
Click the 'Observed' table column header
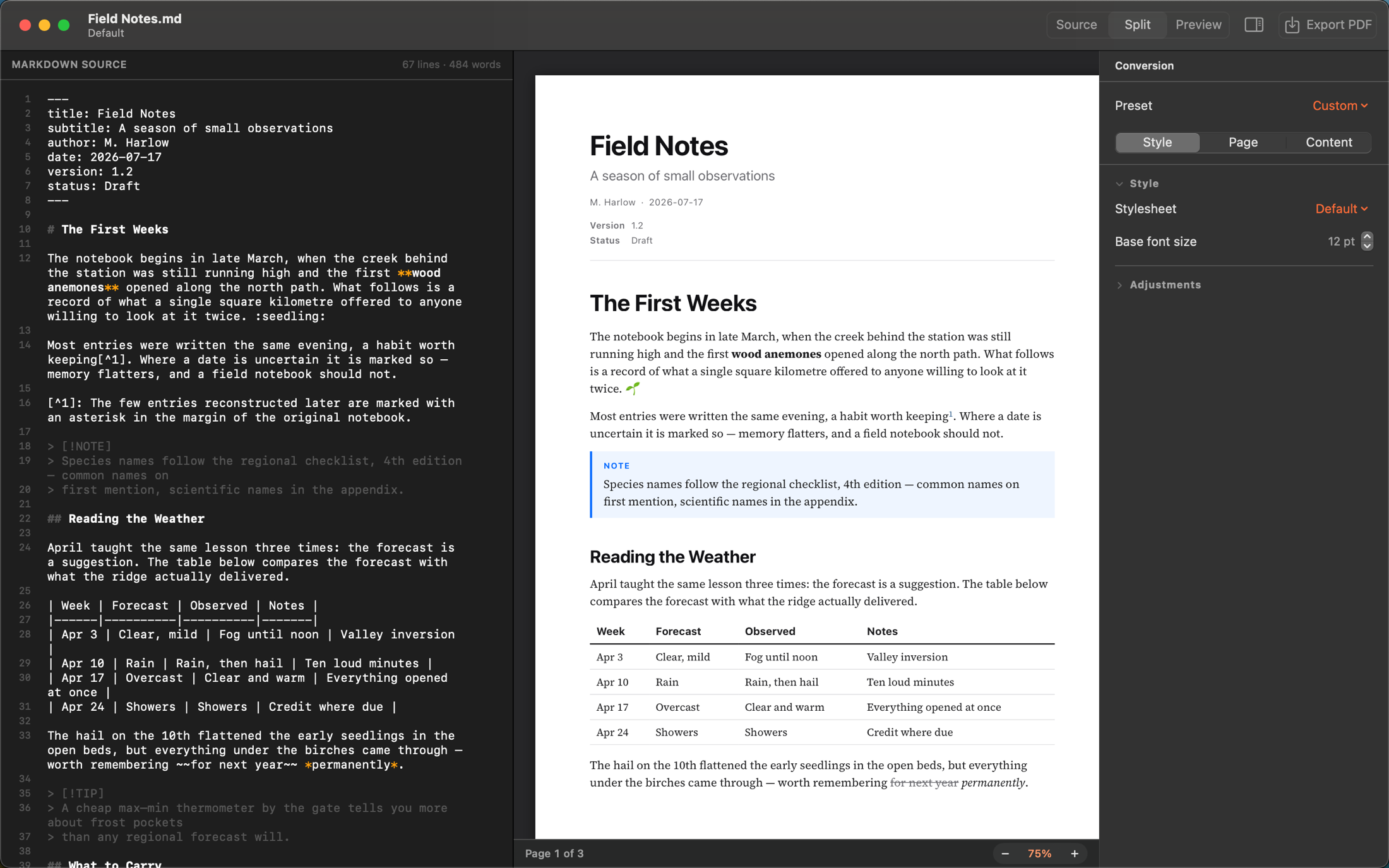(x=770, y=631)
